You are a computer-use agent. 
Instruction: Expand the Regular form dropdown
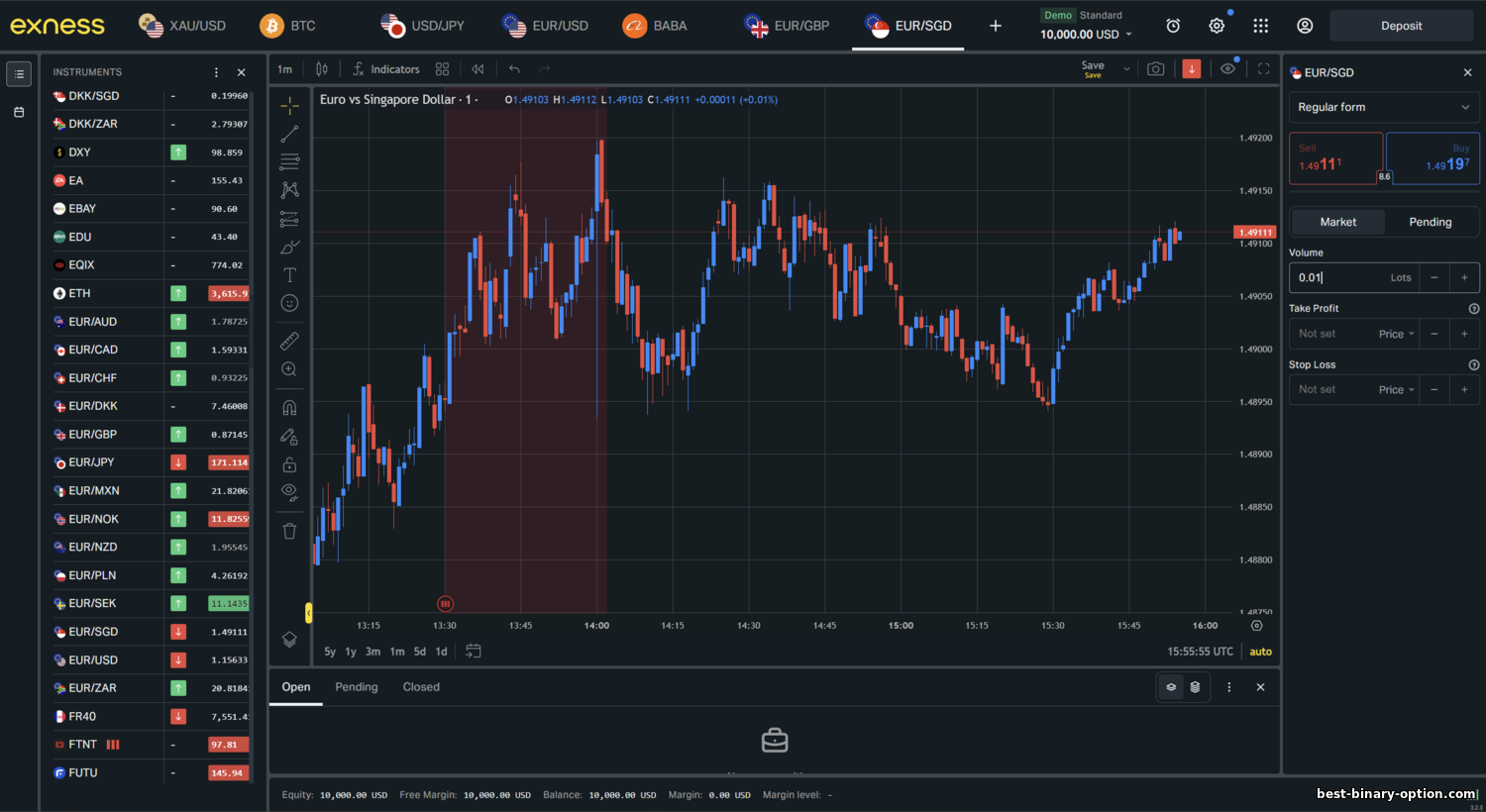point(1383,107)
